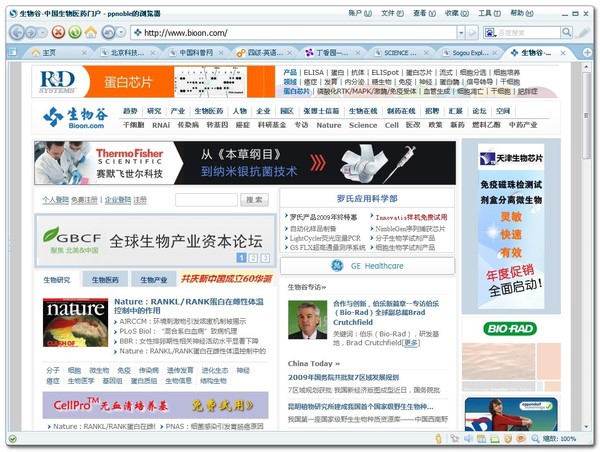Open 2009年国务院共批复7区域发展规划 headline
The image size is (600, 452).
pyautogui.click(x=343, y=377)
